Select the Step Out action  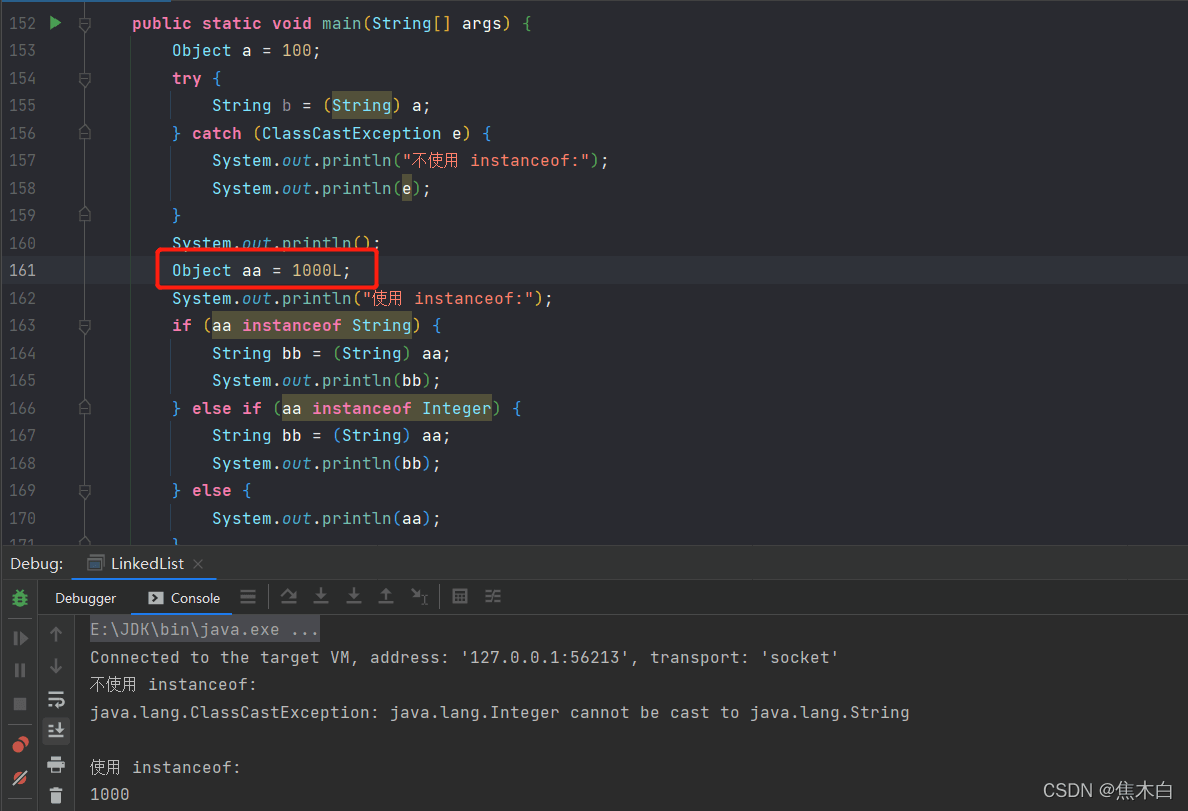(386, 596)
